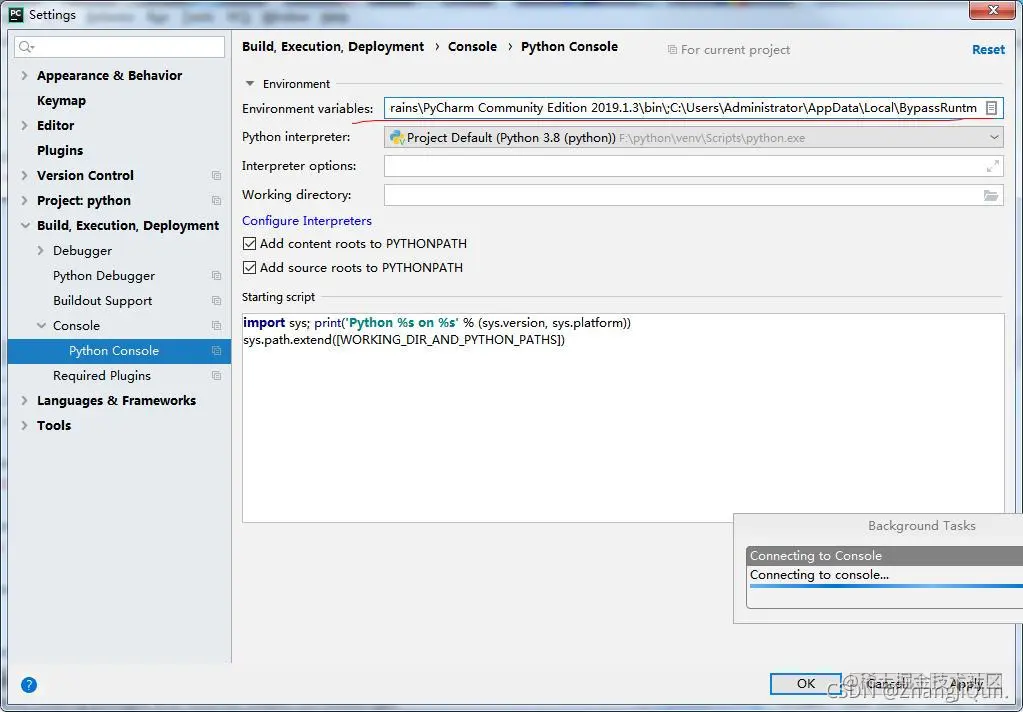Click the help question mark icon
1023x712 pixels.
(29, 685)
